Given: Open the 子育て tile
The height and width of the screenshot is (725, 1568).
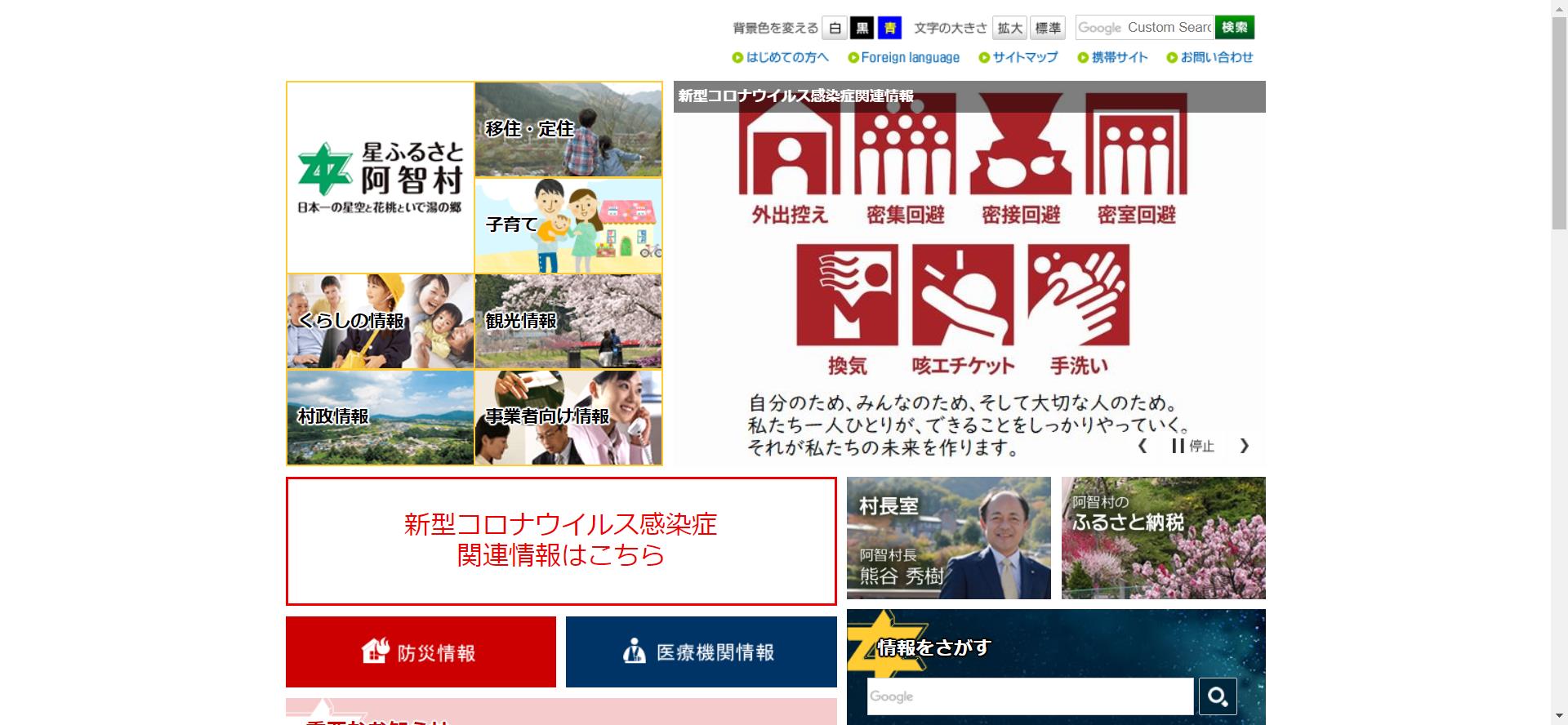Looking at the screenshot, I should (568, 225).
